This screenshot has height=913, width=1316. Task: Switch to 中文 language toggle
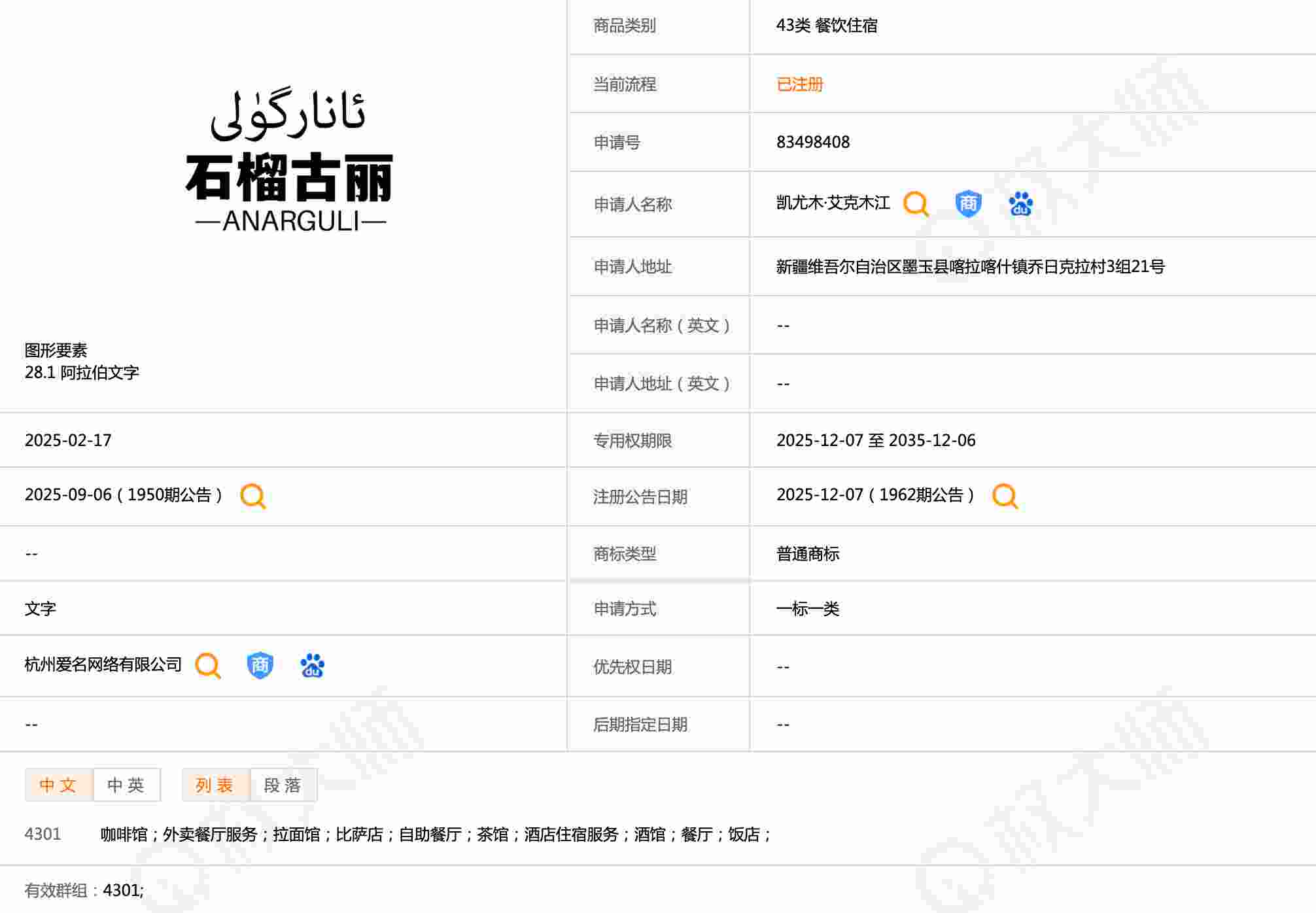[x=59, y=785]
